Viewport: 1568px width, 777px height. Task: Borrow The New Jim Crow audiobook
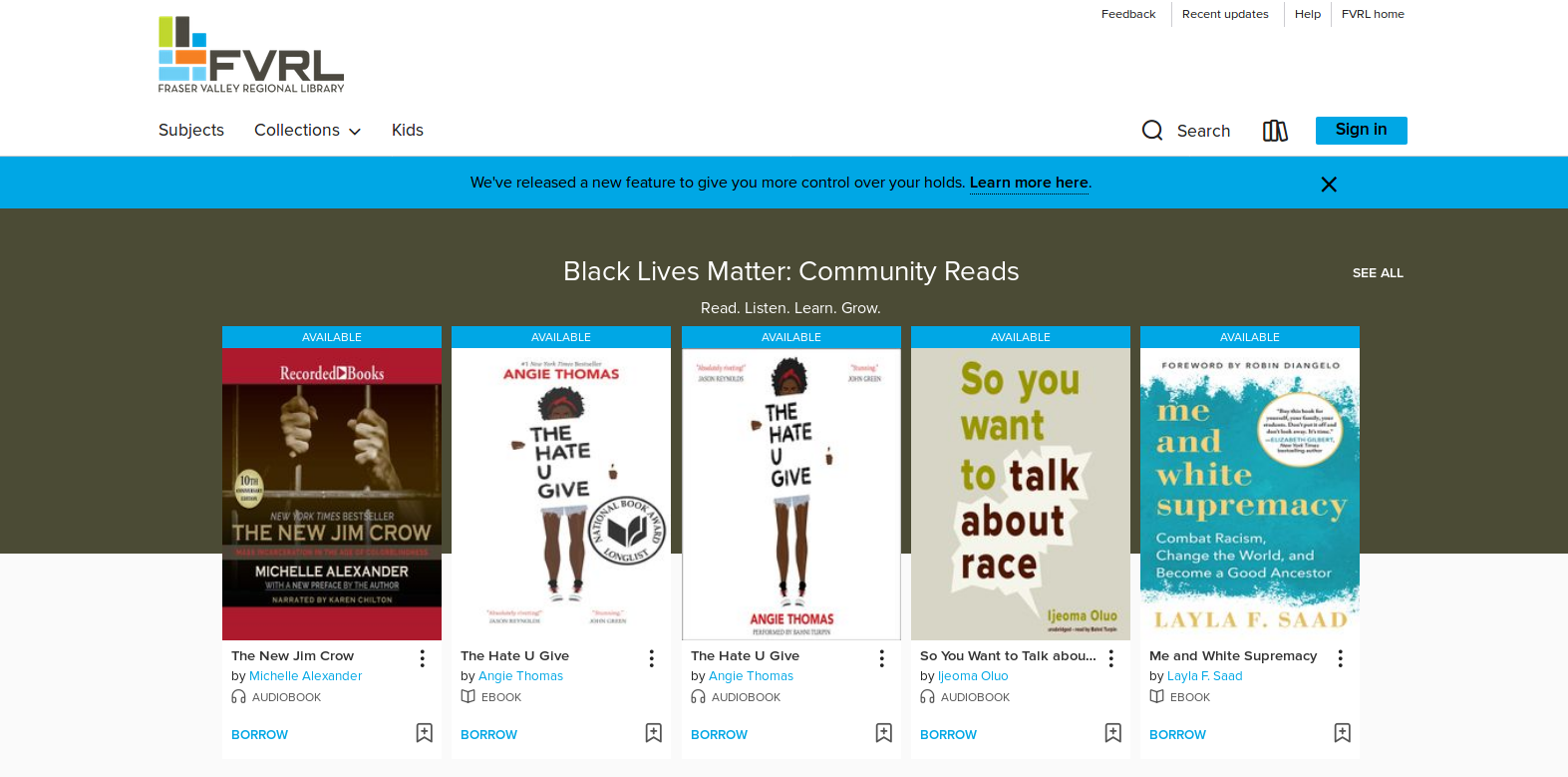click(259, 735)
